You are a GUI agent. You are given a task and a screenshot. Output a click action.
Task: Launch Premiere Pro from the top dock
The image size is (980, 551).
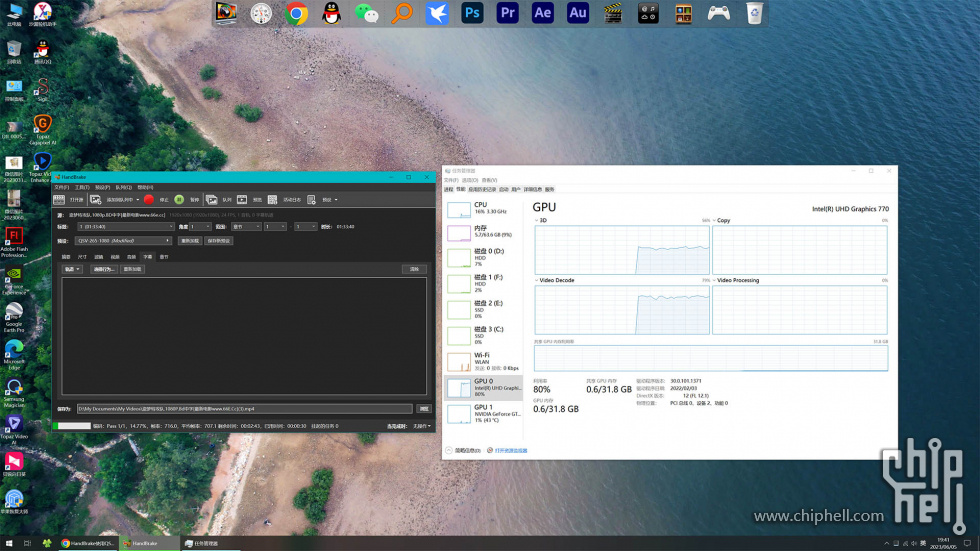point(508,13)
